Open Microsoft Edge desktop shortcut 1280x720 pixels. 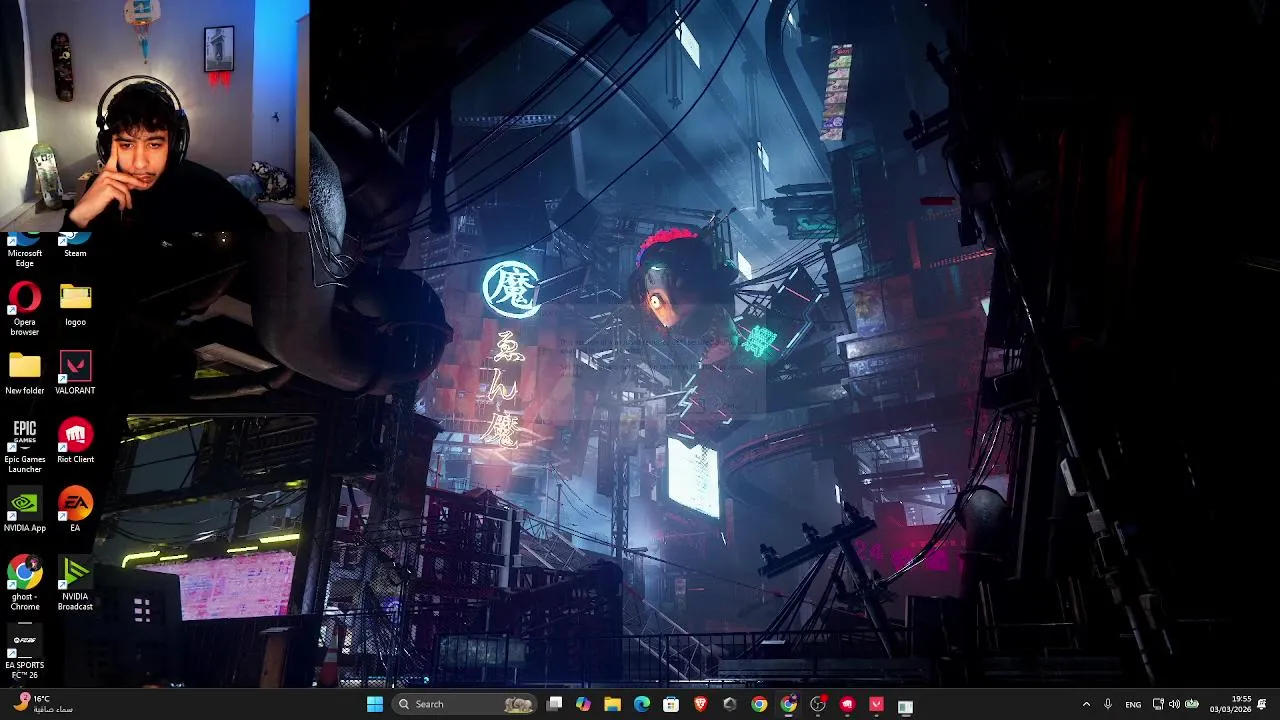(x=25, y=250)
